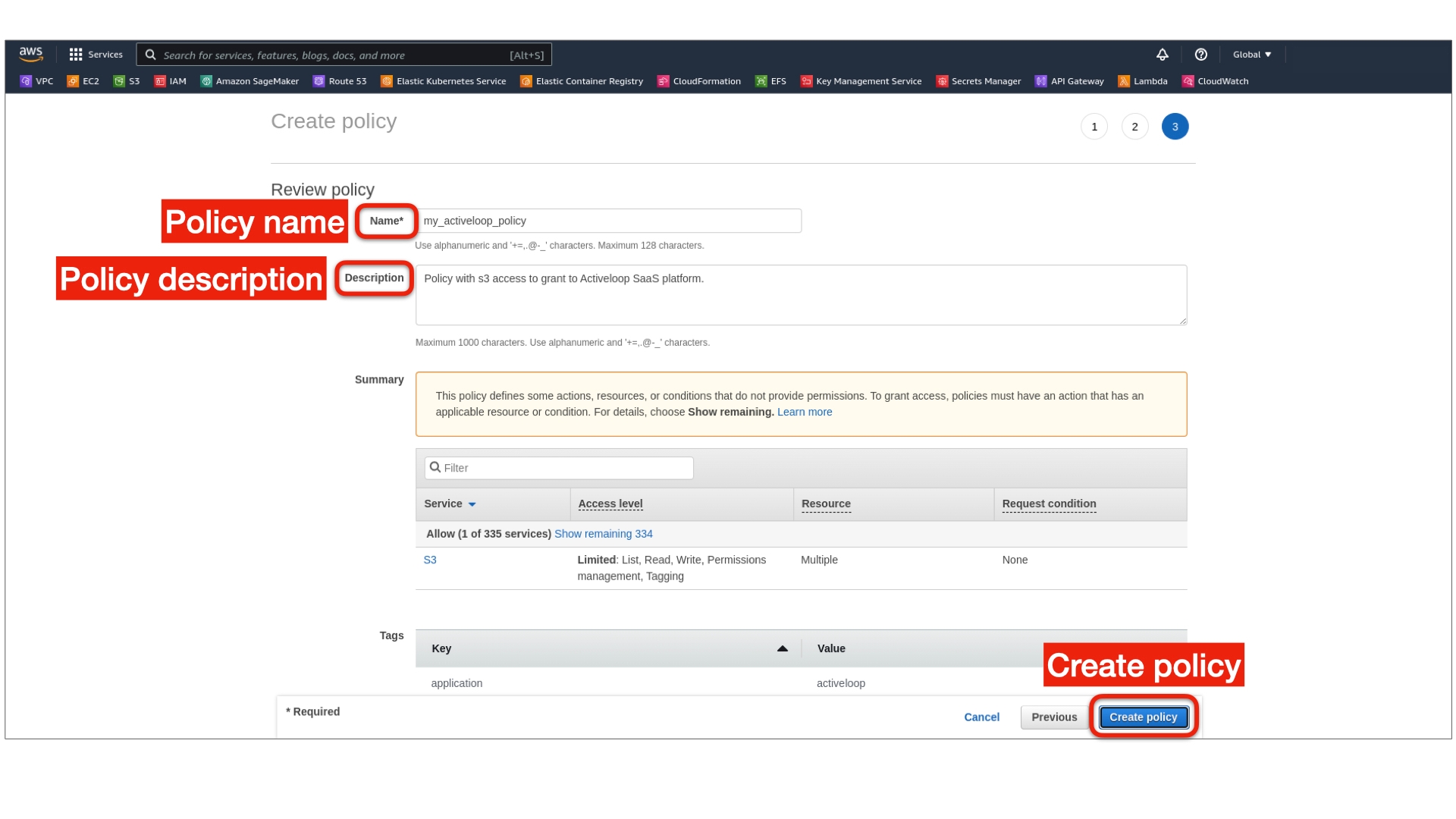The height and width of the screenshot is (819, 1456).
Task: Click the Previous button
Action: 1053,717
